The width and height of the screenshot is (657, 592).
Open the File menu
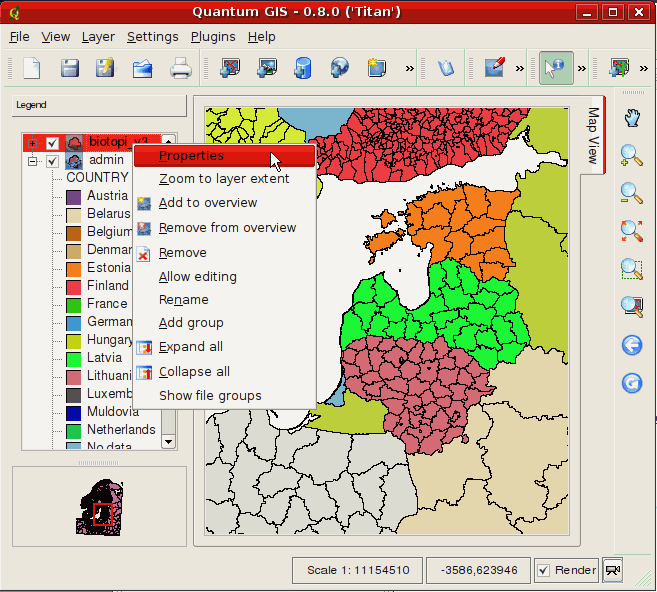[x=19, y=37]
